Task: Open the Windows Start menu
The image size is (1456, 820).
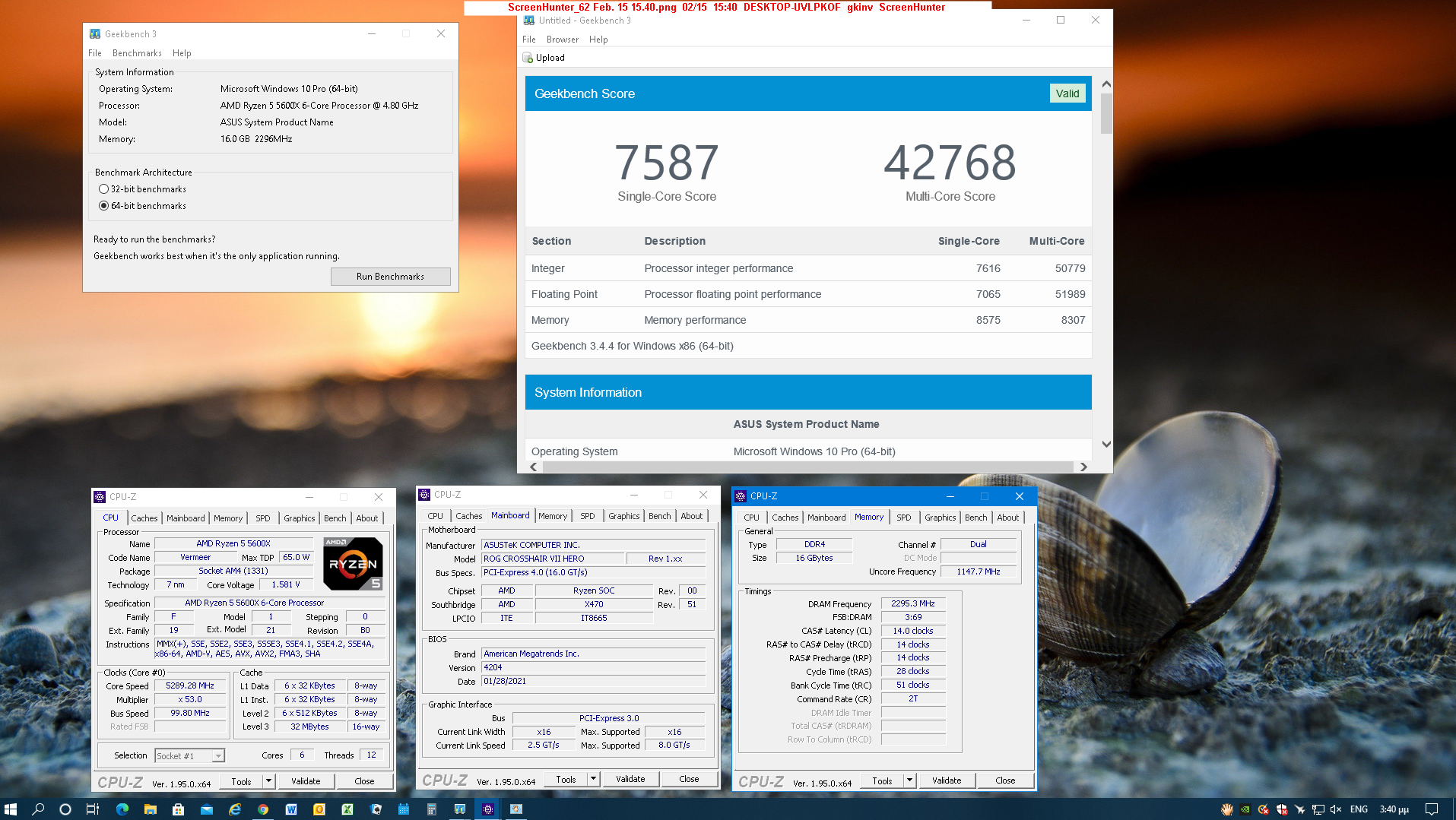Action: tap(11, 809)
